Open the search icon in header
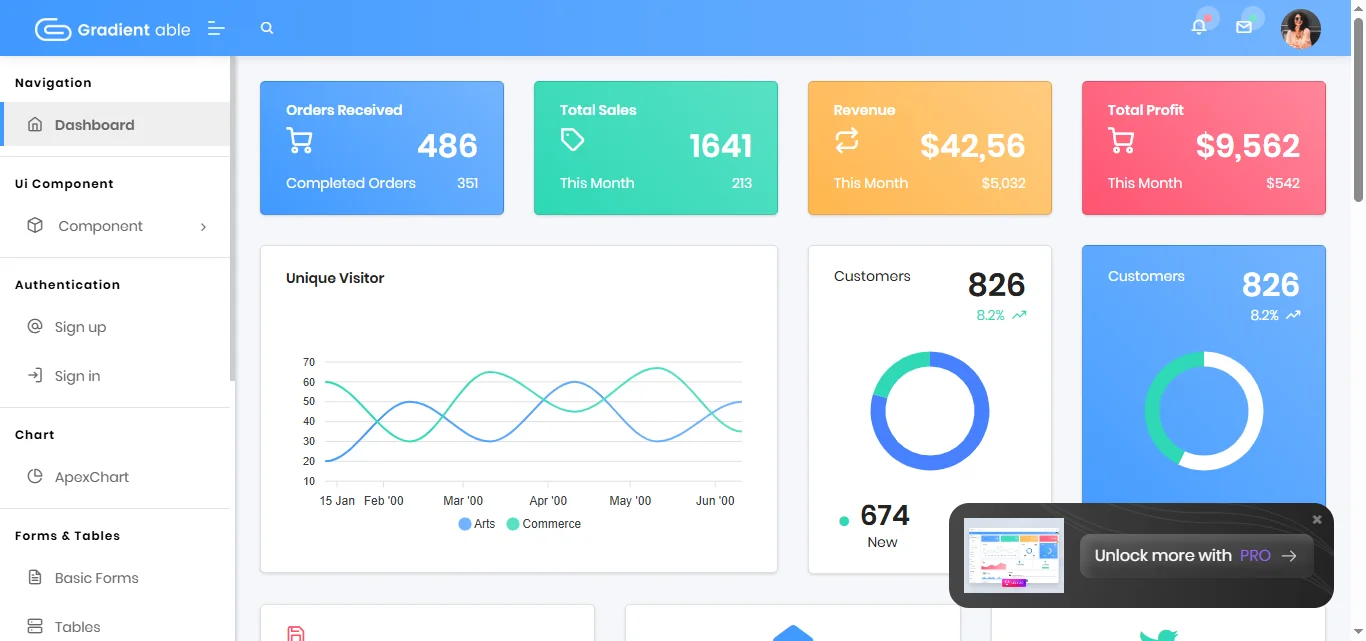The width and height of the screenshot is (1366, 641). 267,28
